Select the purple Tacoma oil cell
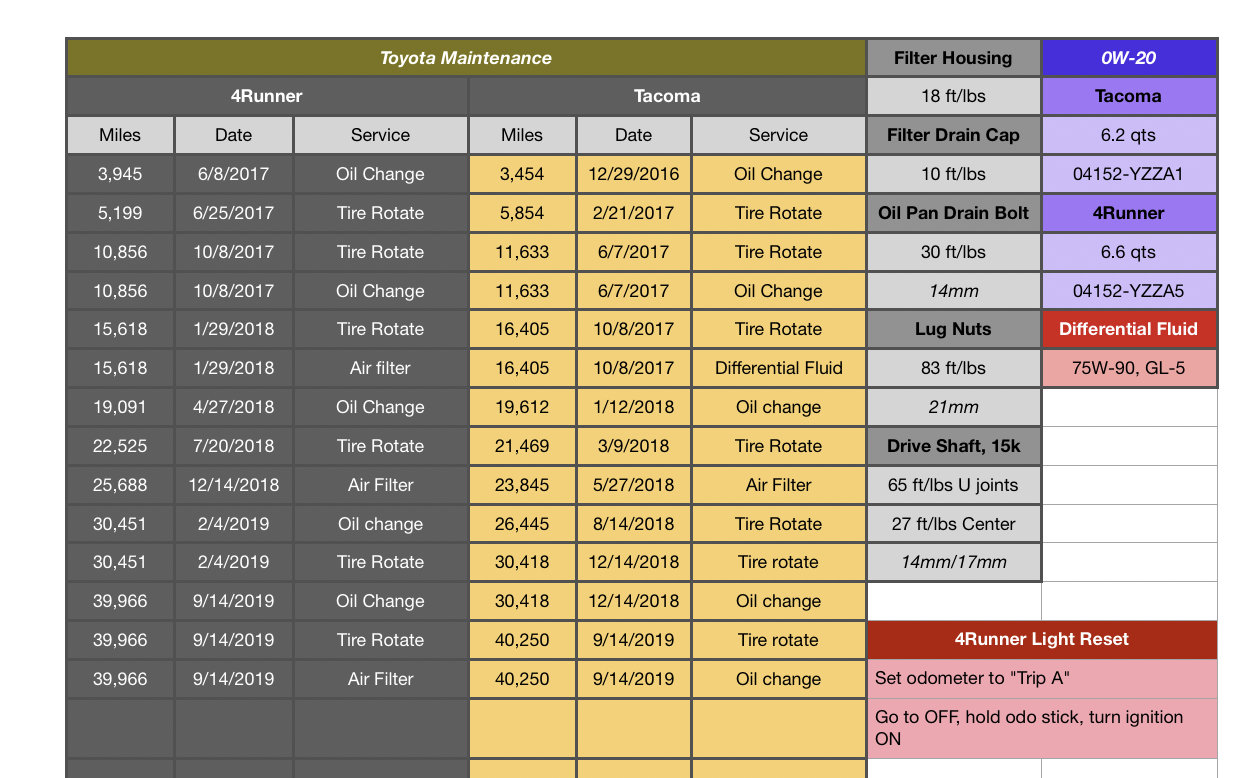Screen dimensions: 1242x778 pos(1129,97)
